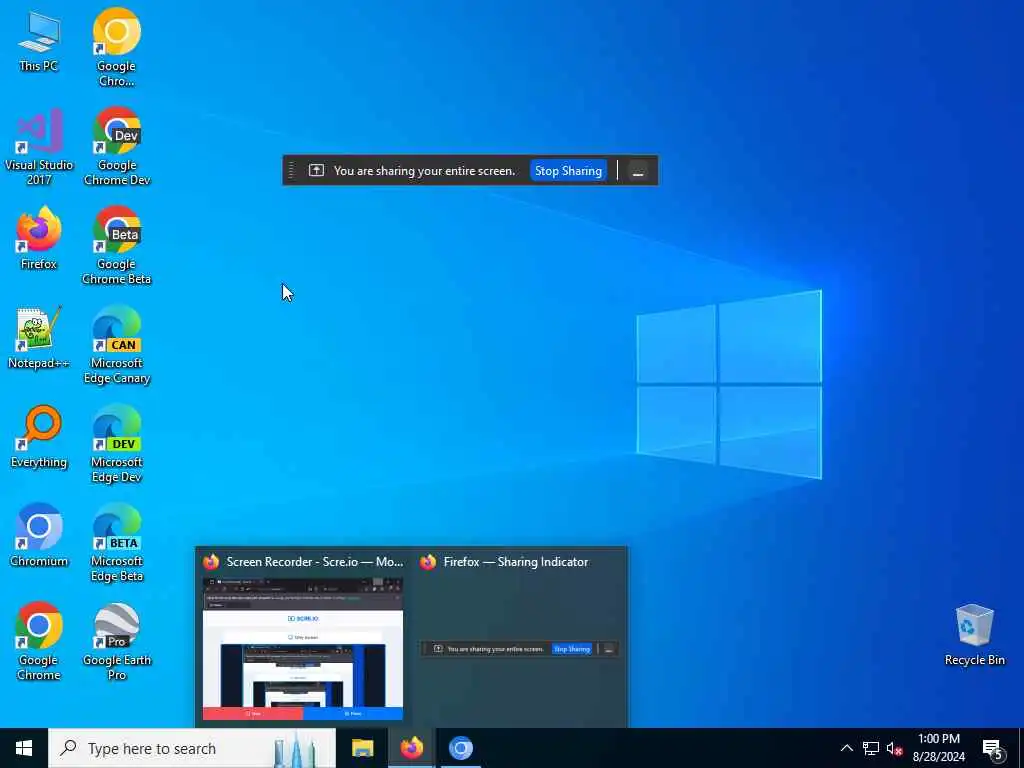
Task: Select the Chromium desktop shortcut
Action: (39, 536)
